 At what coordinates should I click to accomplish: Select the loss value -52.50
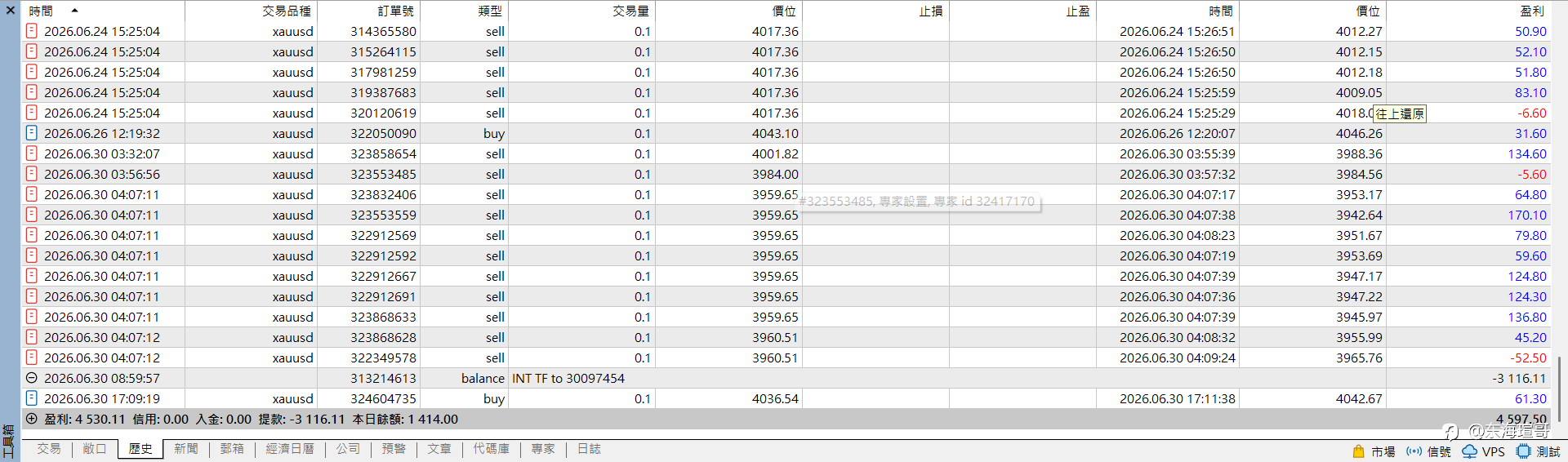click(x=1528, y=358)
